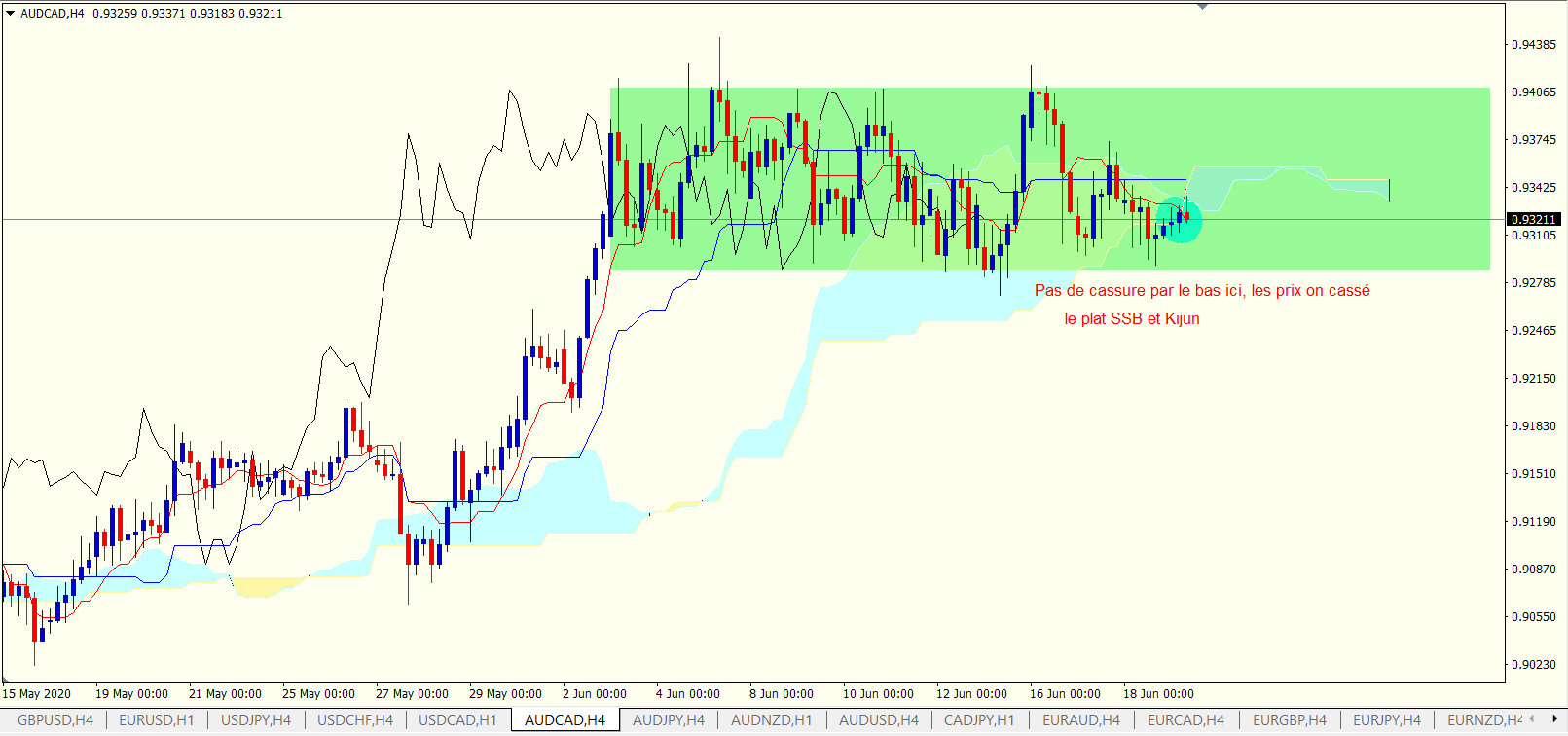Screen dimensions: 1568x736
Task: Click the '4 Jun 00:00' time label
Action: pyautogui.click(x=688, y=694)
